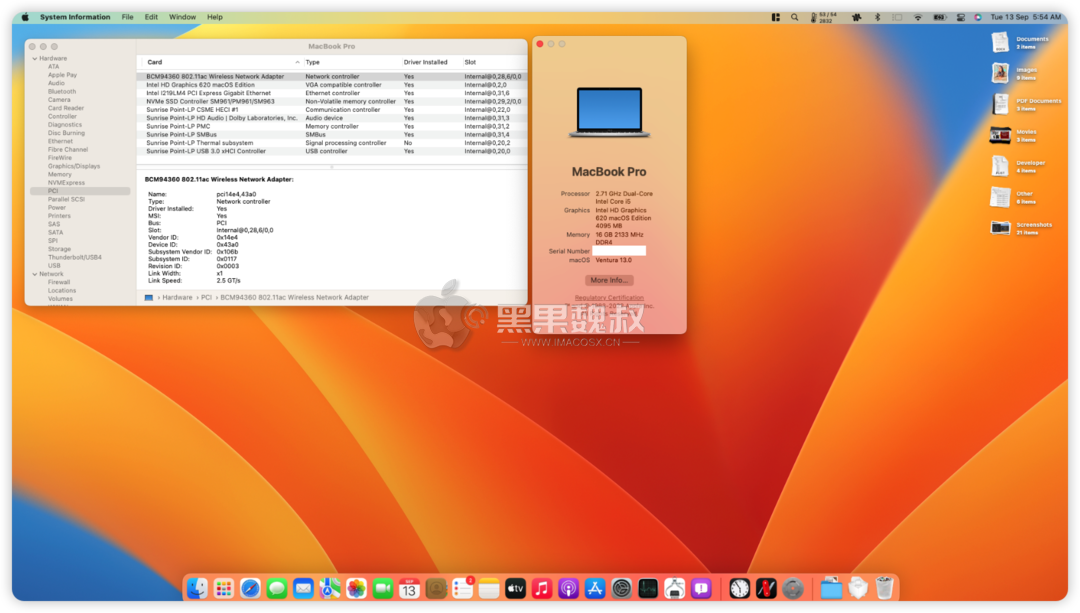Open the Help menu

click(x=215, y=17)
